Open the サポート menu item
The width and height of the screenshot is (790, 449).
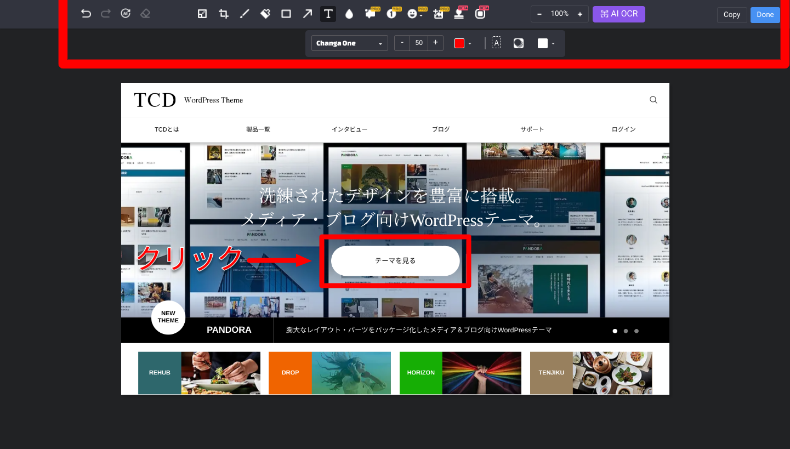point(532,130)
